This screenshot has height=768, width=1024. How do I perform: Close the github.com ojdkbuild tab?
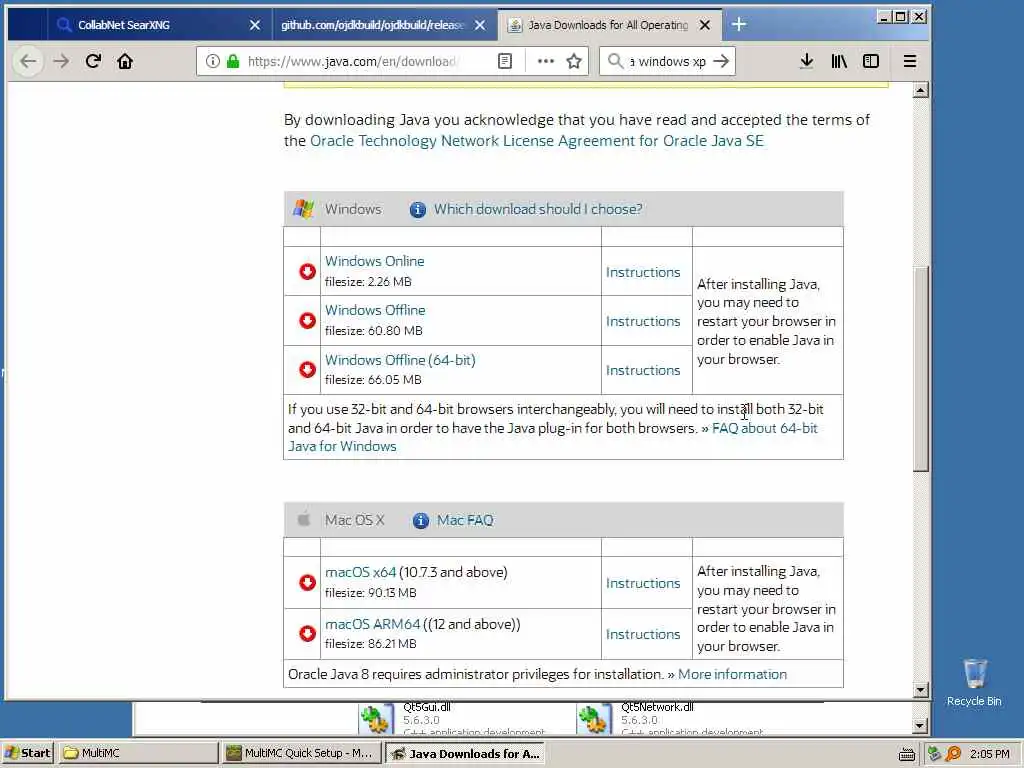[480, 25]
